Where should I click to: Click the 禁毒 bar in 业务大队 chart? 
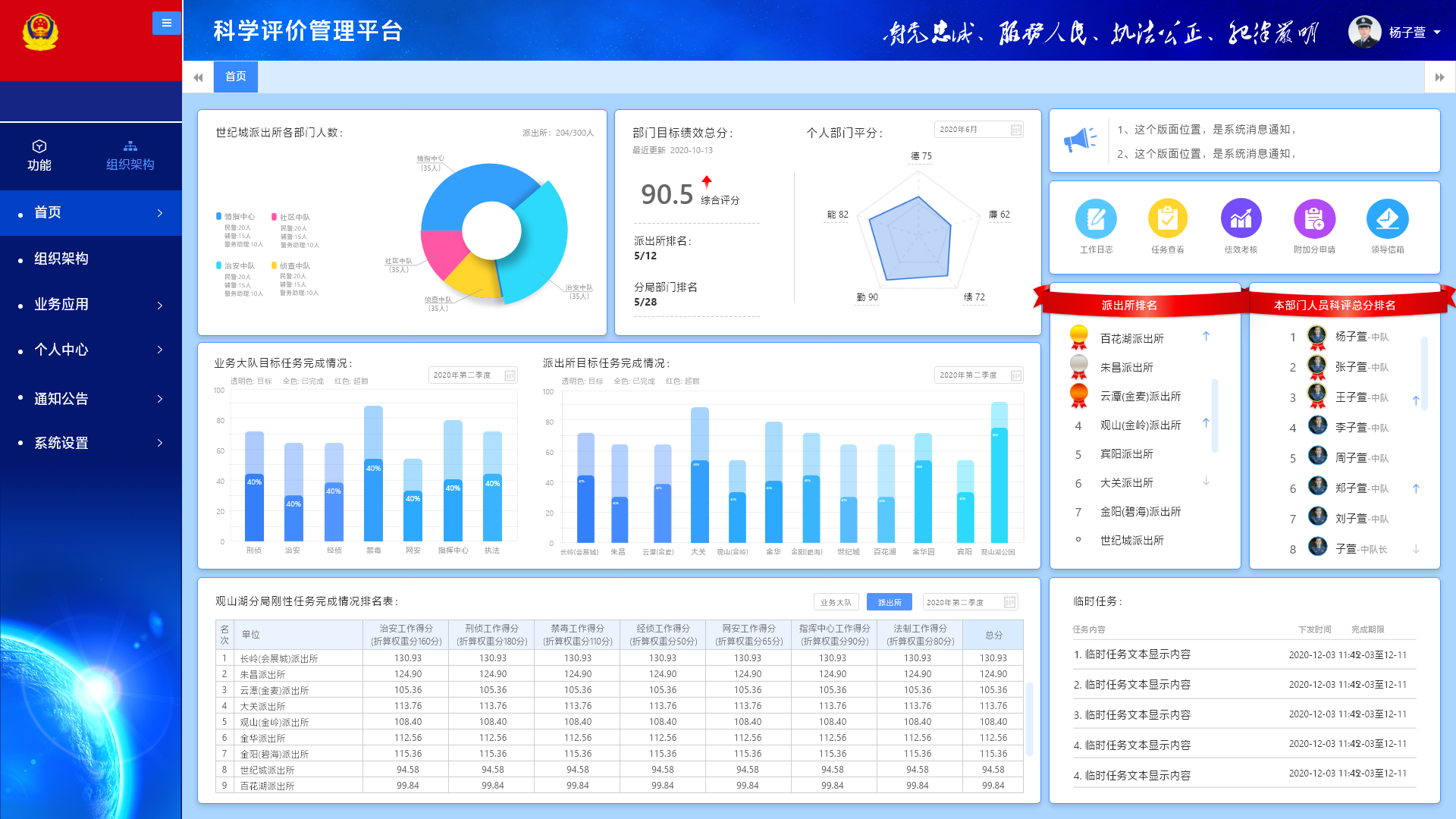(373, 473)
